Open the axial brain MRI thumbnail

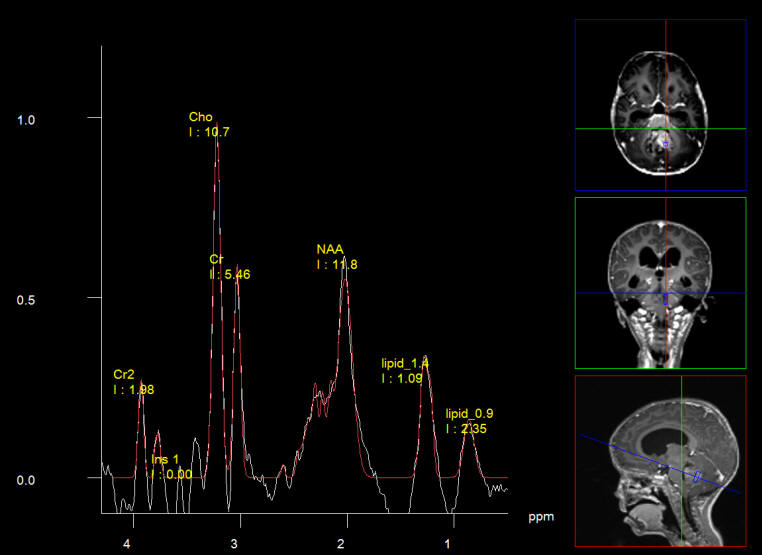click(660, 105)
